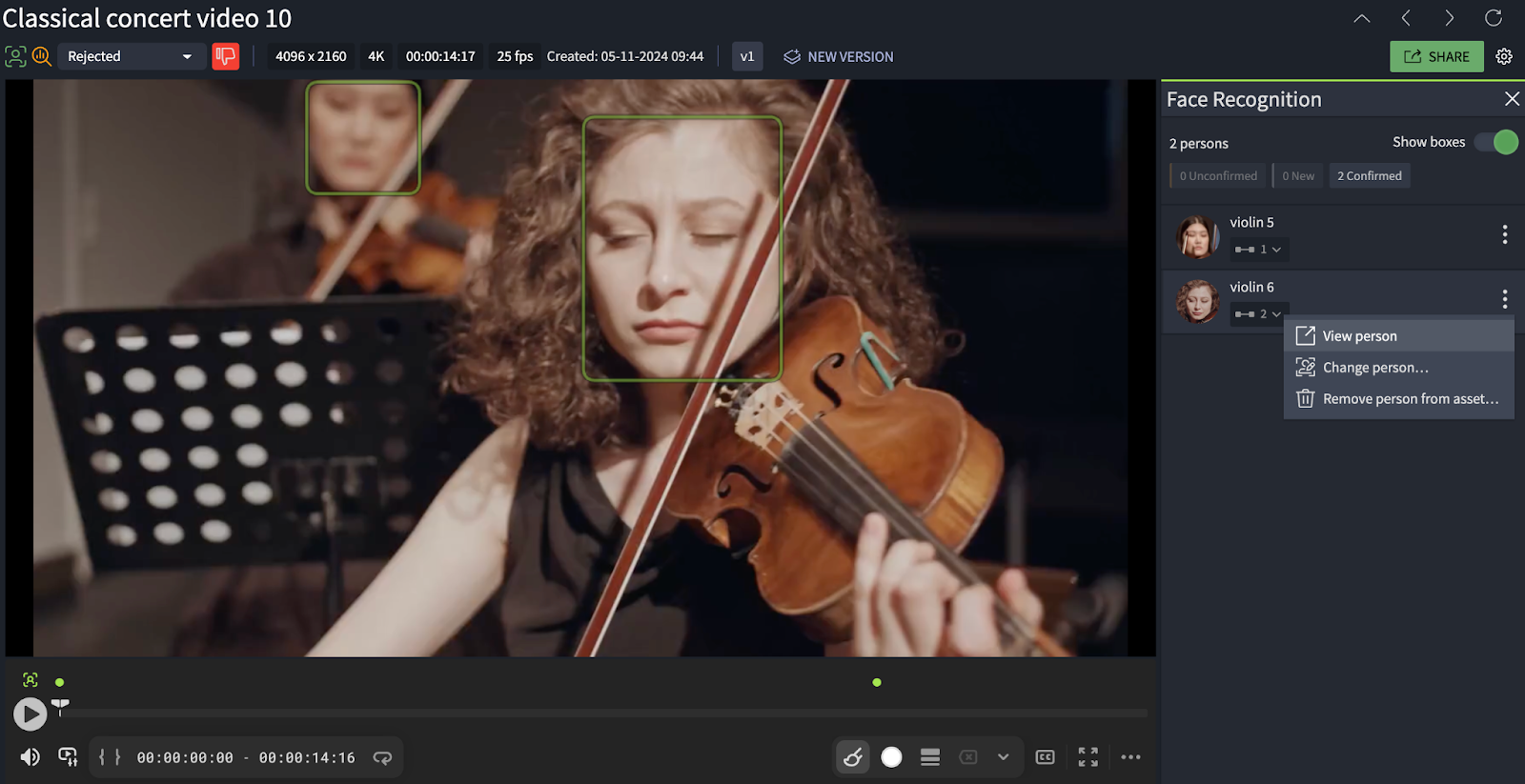Toggle loop playback icon
Viewport: 1525px width, 784px height.
[x=382, y=758]
